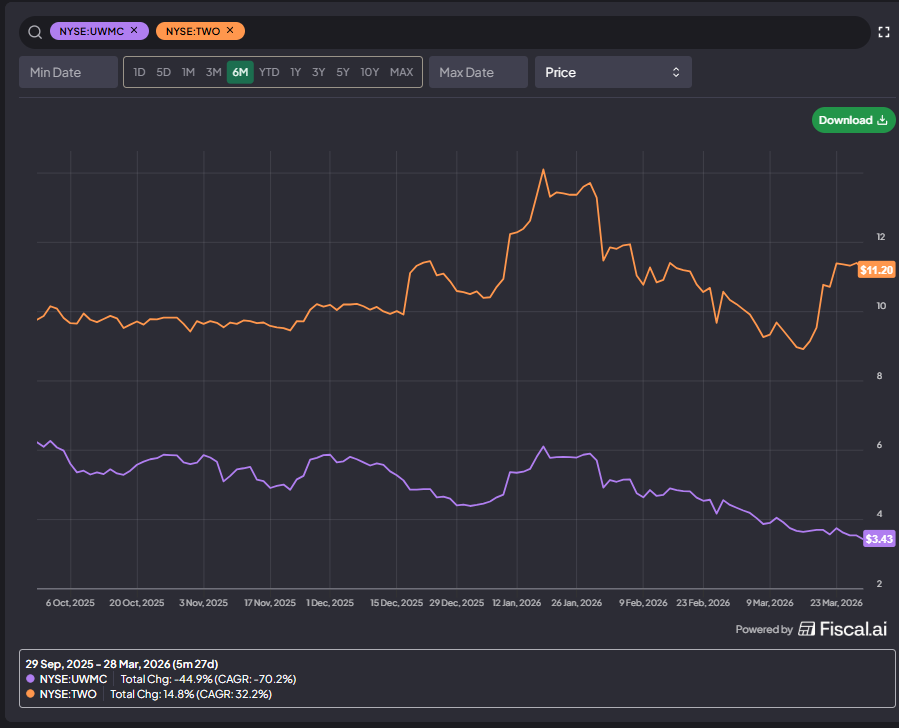Click the 20 Oct, 2025 axis label
The height and width of the screenshot is (728, 899).
coord(136,603)
